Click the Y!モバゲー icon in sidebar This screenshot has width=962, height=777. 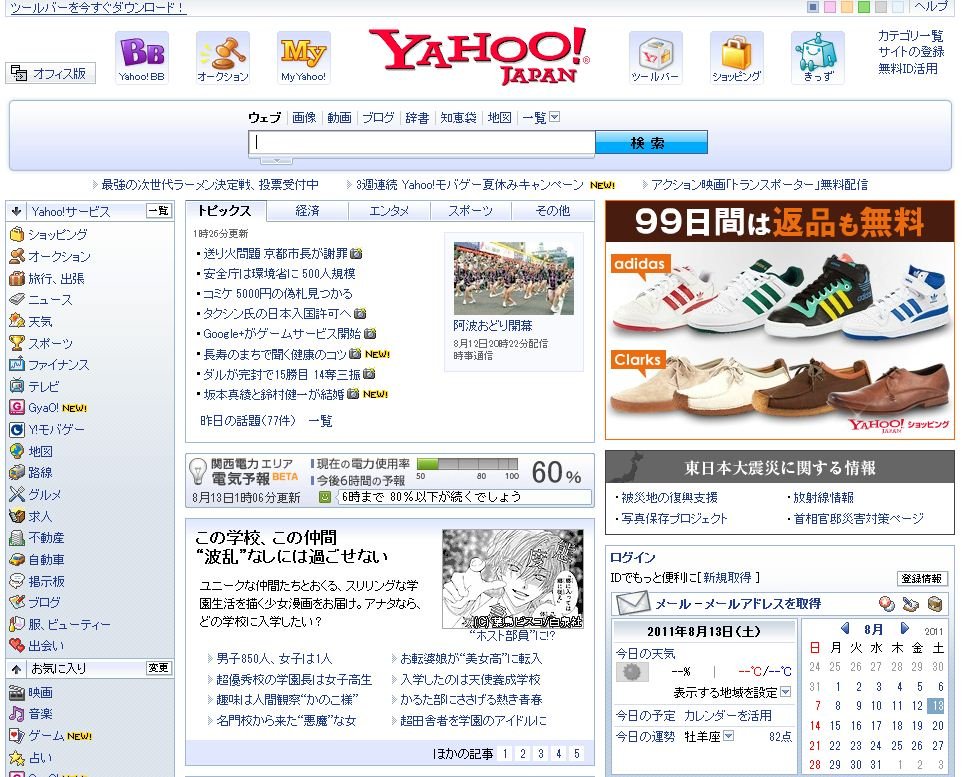coord(17,430)
